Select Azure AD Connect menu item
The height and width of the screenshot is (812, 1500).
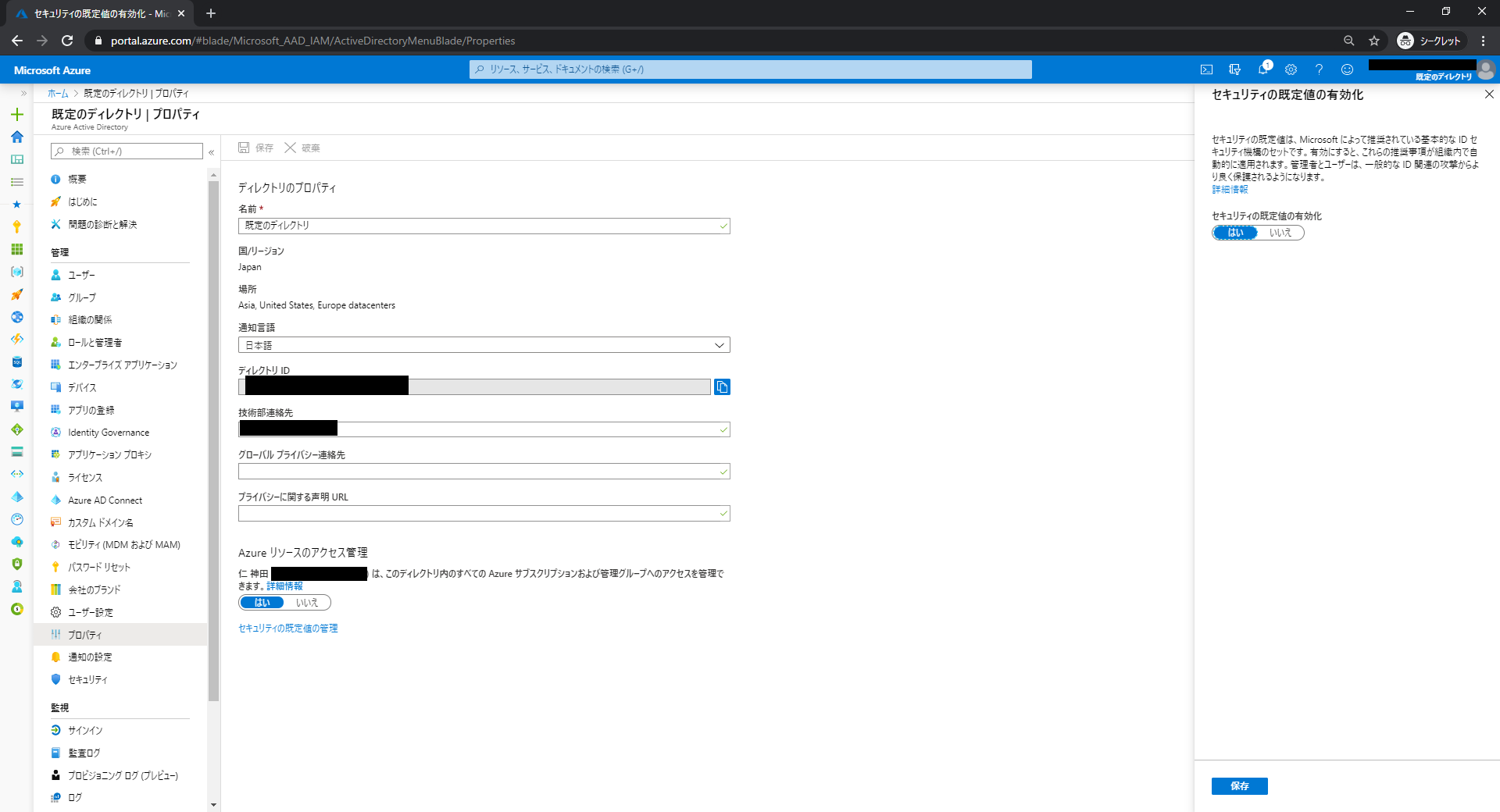tap(105, 500)
